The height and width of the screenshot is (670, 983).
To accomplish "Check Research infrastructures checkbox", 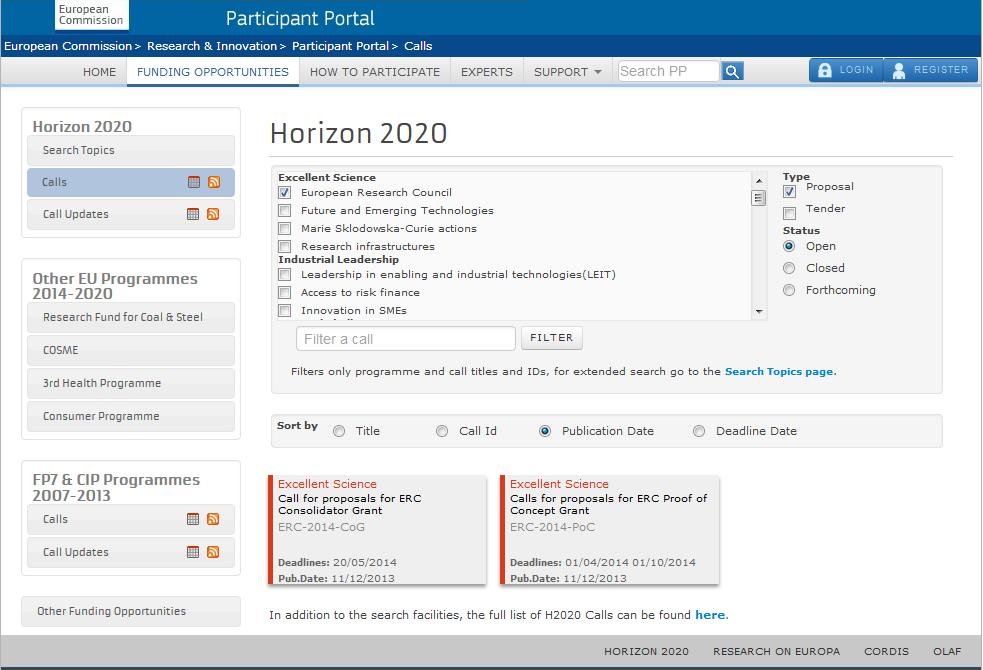I will 285,246.
